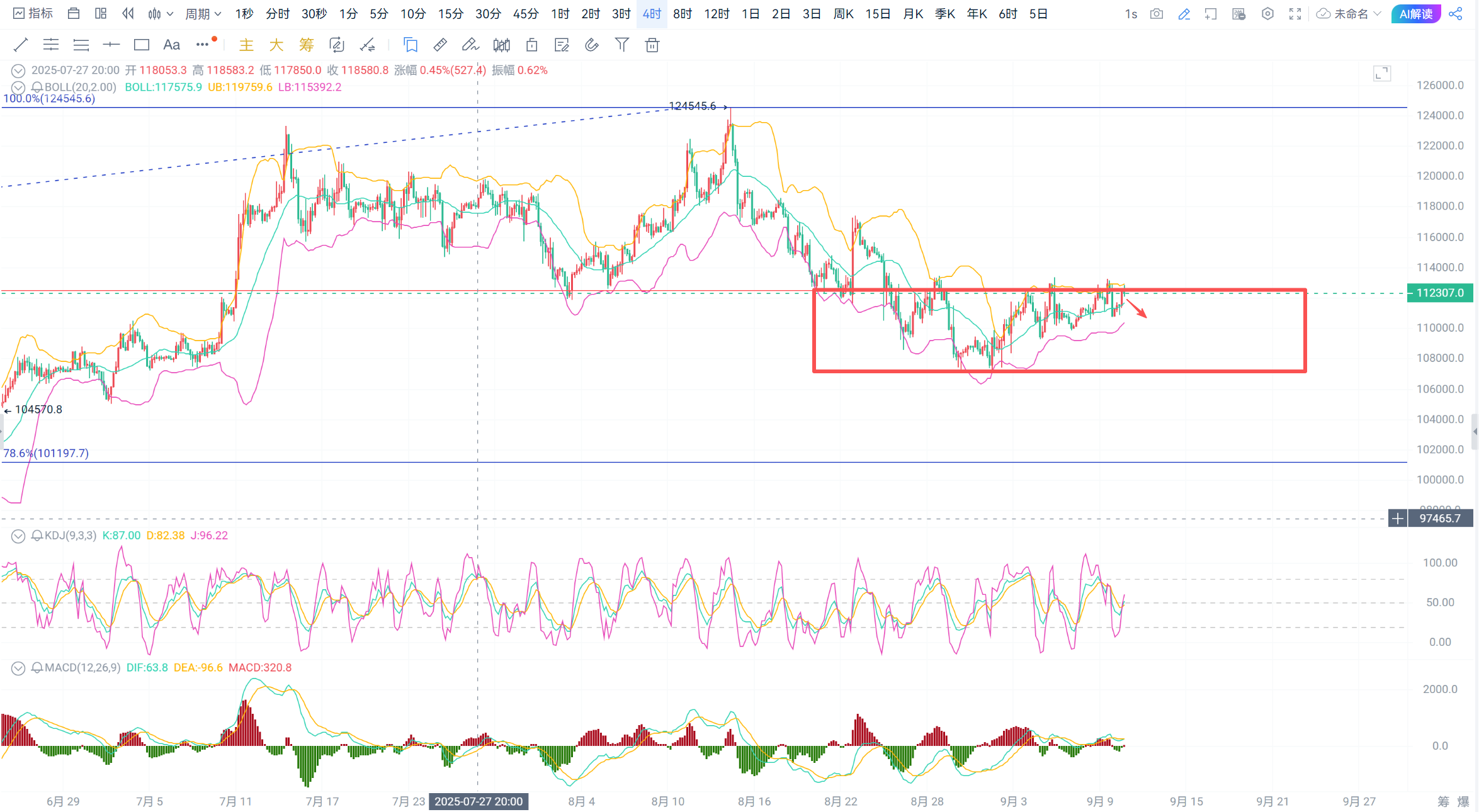The height and width of the screenshot is (812, 1479).
Task: Collapse the BOLL indicator chevron
Action: click(x=18, y=87)
